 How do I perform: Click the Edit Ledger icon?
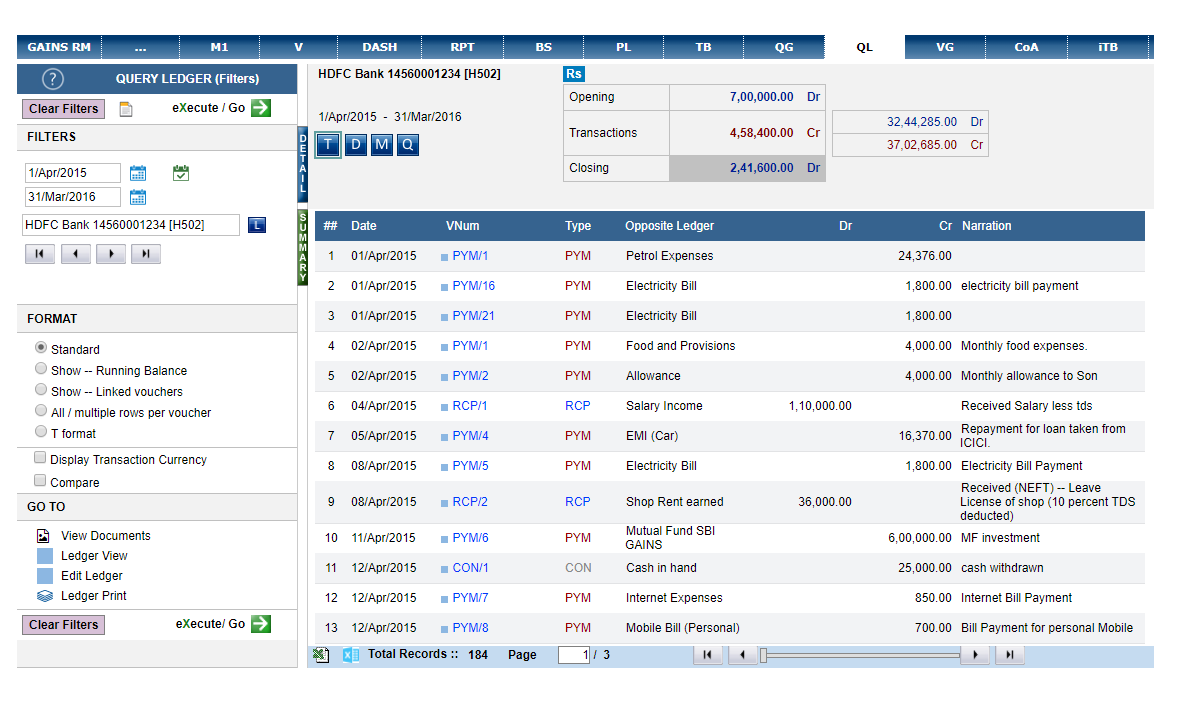click(x=45, y=576)
